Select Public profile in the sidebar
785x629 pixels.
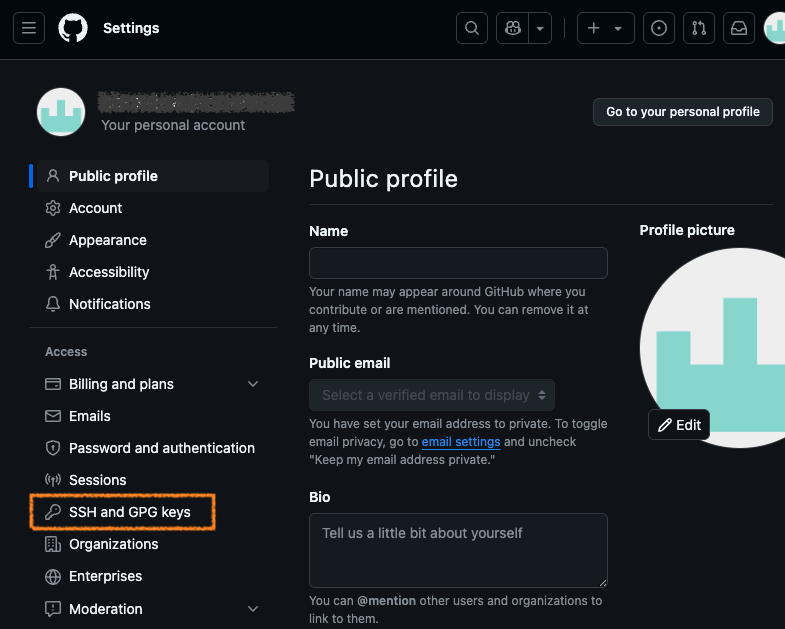[153, 176]
